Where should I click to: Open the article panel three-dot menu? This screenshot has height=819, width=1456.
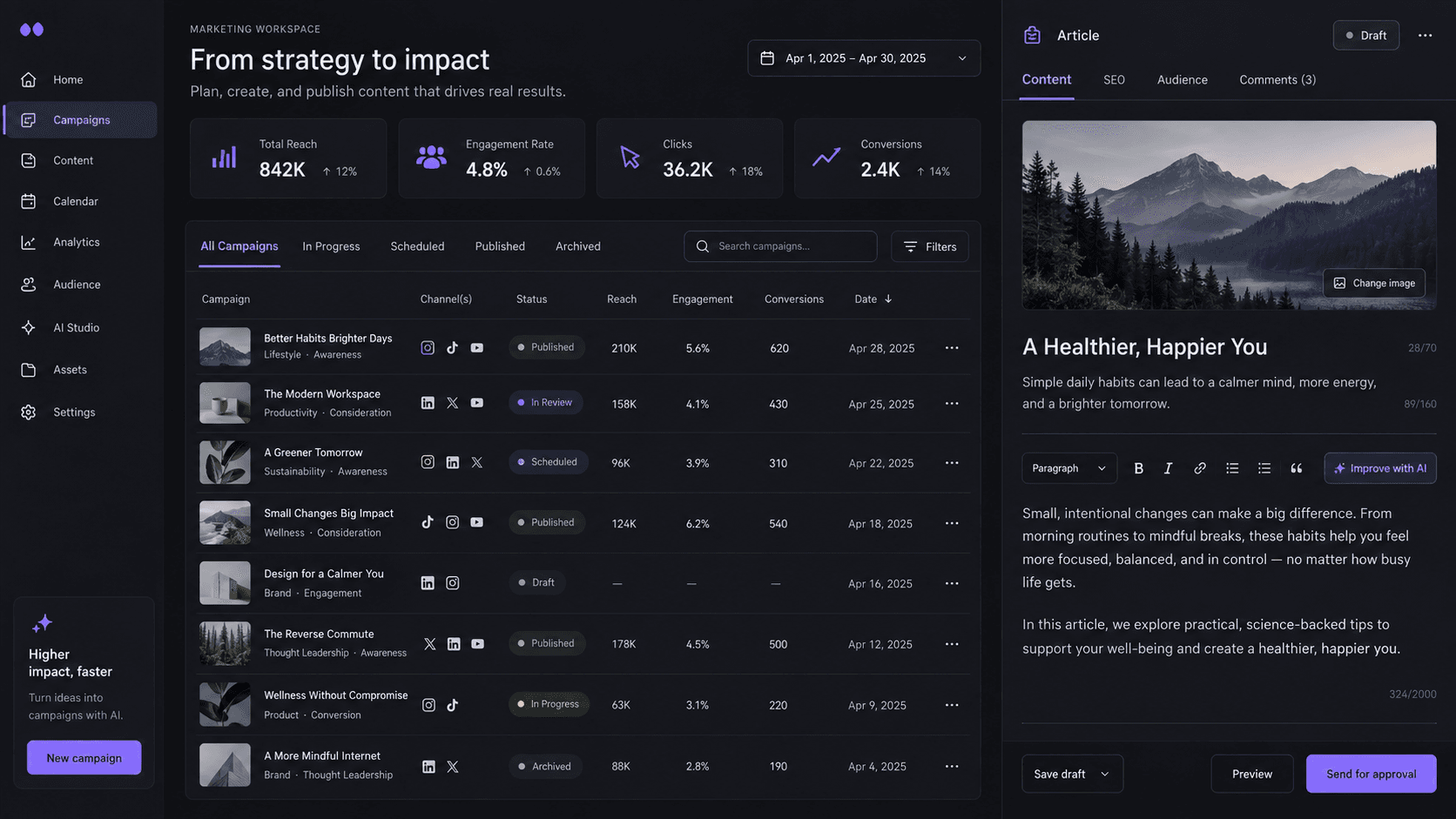1425,36
